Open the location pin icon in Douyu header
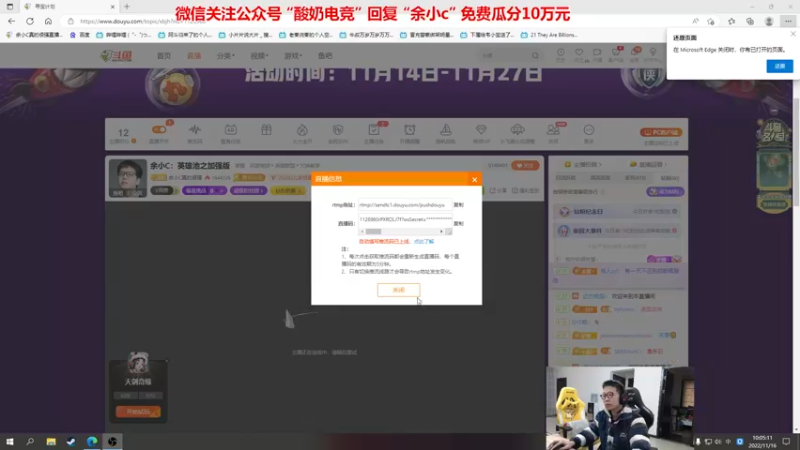 point(653,53)
